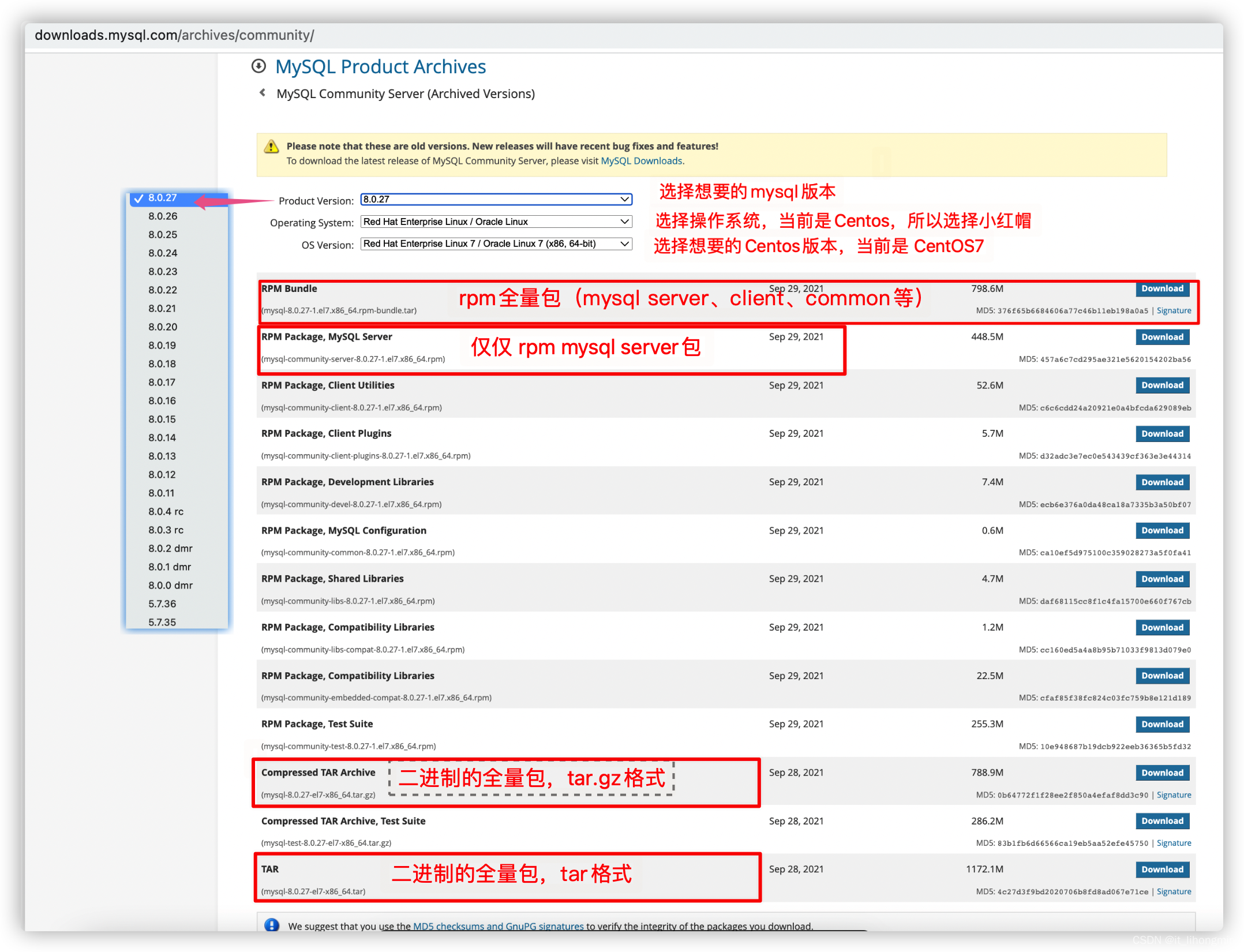The height and width of the screenshot is (952, 1244).
Task: Click the MySQL Product Archives heading
Action: coord(380,67)
